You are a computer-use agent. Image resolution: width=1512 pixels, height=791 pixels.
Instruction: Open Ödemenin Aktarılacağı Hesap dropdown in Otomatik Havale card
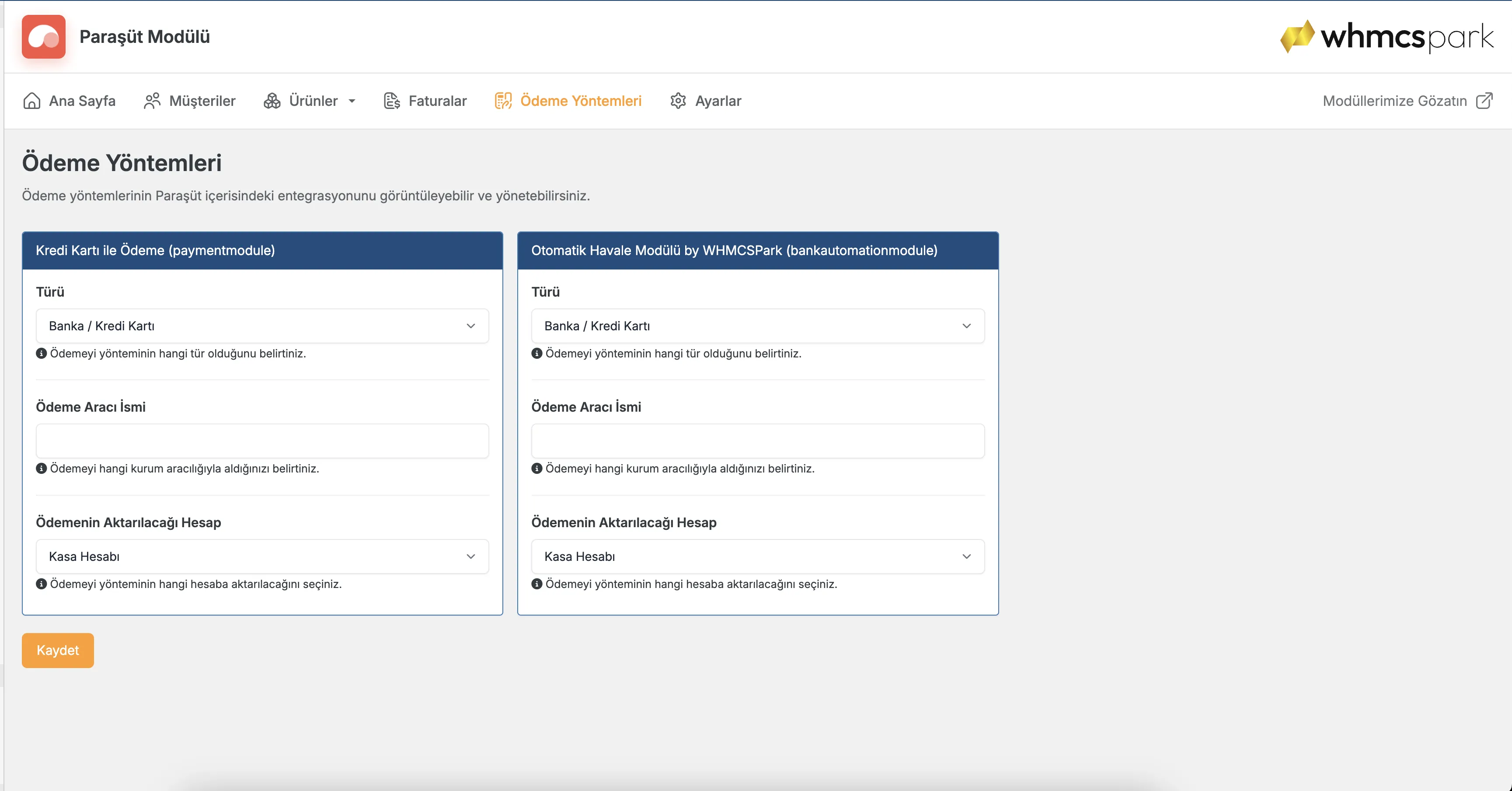[758, 556]
